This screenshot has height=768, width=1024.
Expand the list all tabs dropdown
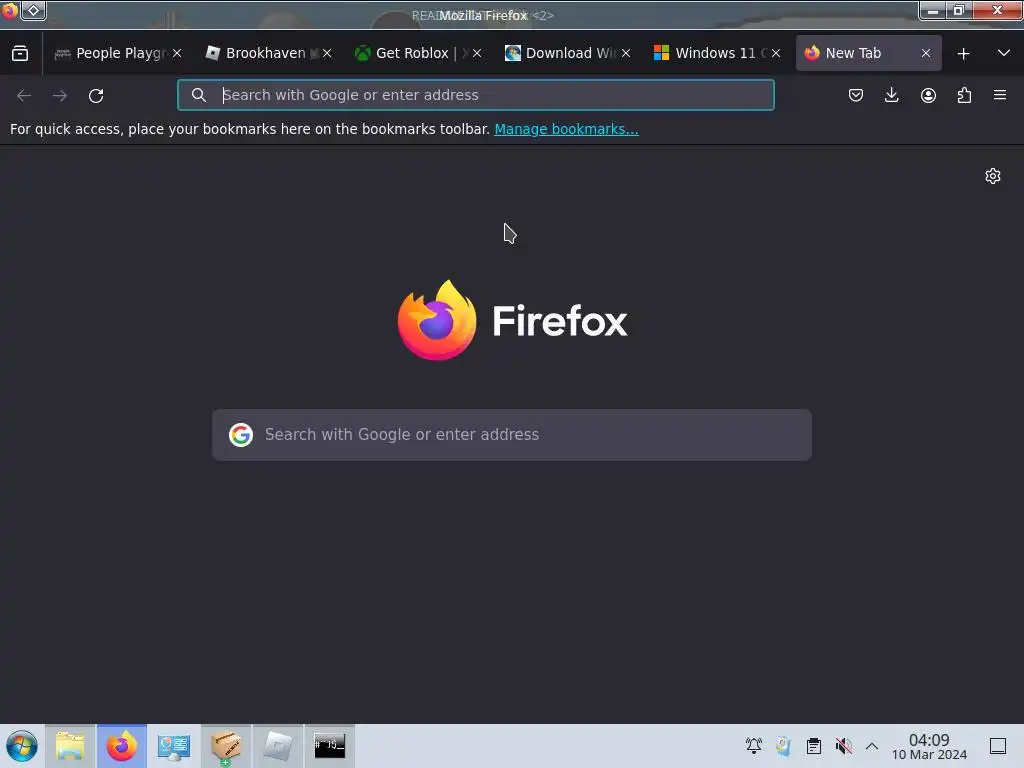(x=1004, y=53)
